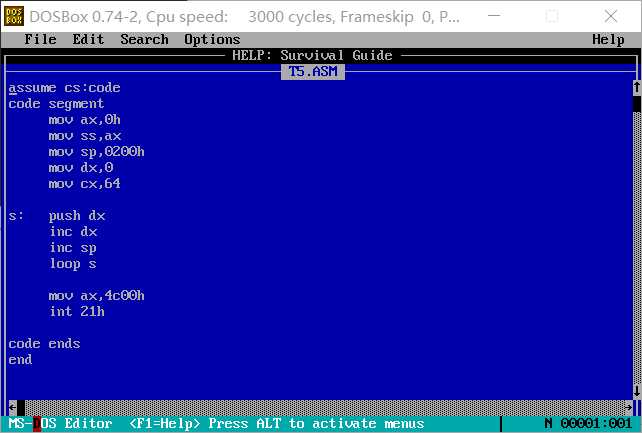Screen dimensions: 642x433
Task: Click the 'push dx' instruction
Action: point(77,216)
